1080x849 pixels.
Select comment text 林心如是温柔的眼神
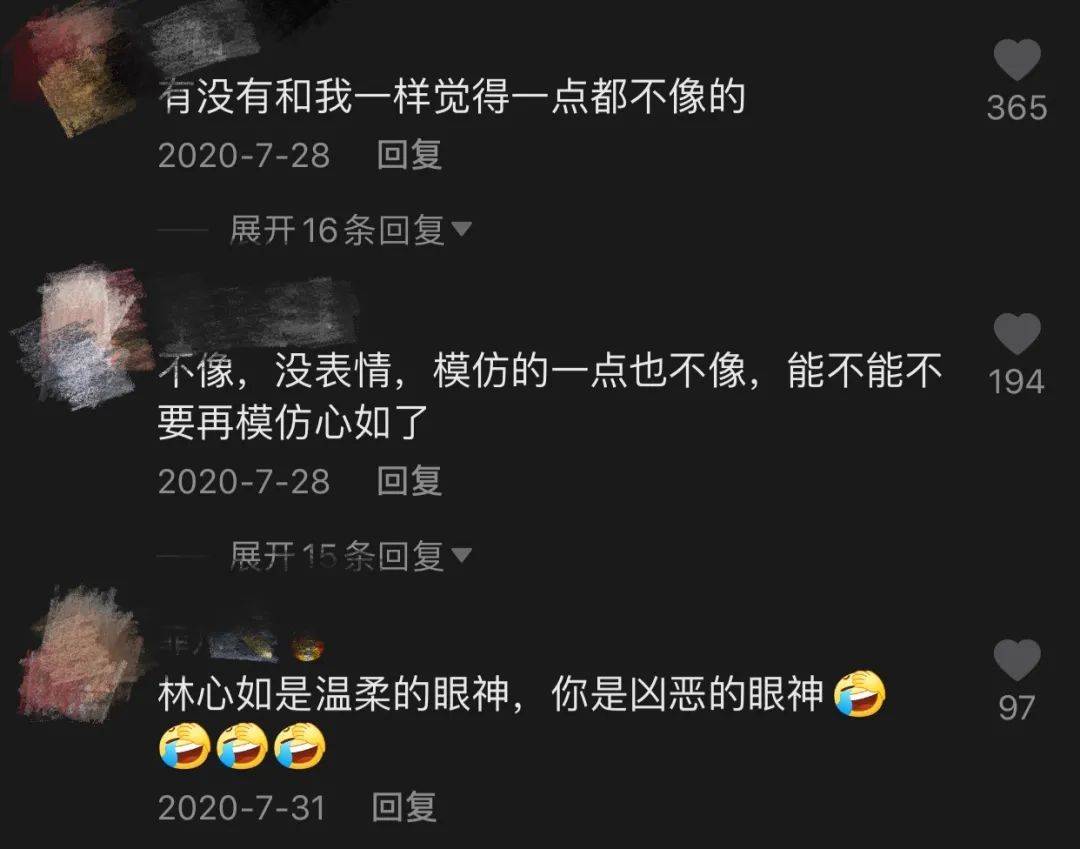pyautogui.click(x=333, y=694)
